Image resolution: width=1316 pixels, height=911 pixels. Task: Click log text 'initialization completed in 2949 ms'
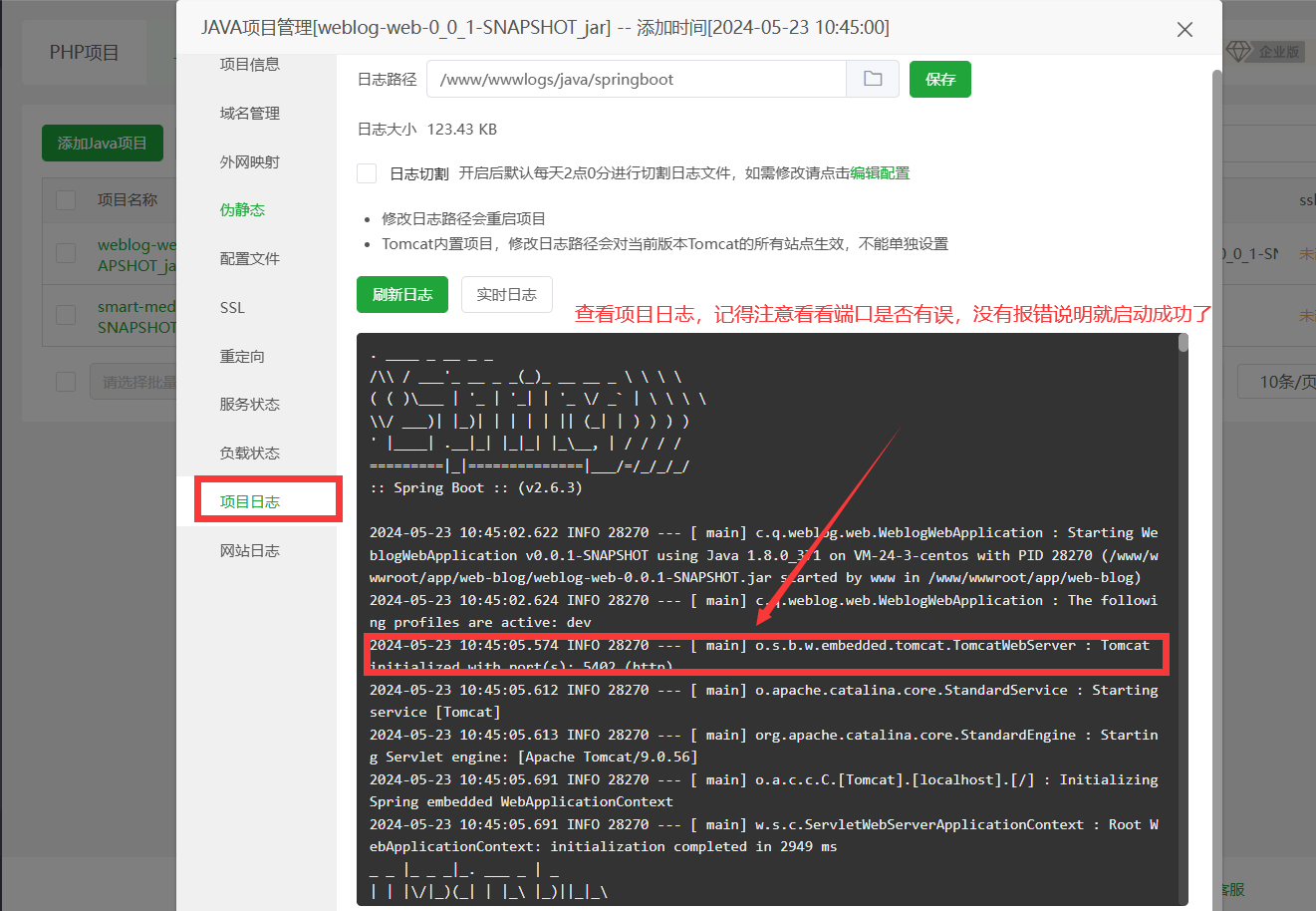[x=693, y=846]
